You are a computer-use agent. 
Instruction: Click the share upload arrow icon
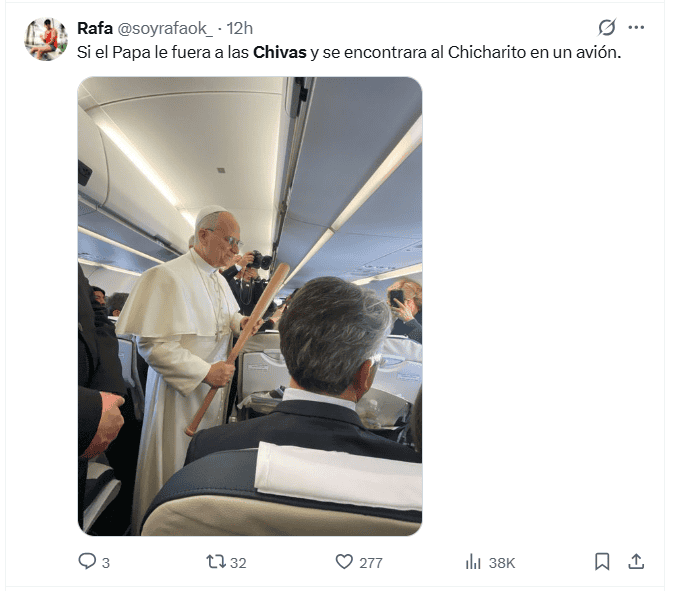(x=636, y=561)
